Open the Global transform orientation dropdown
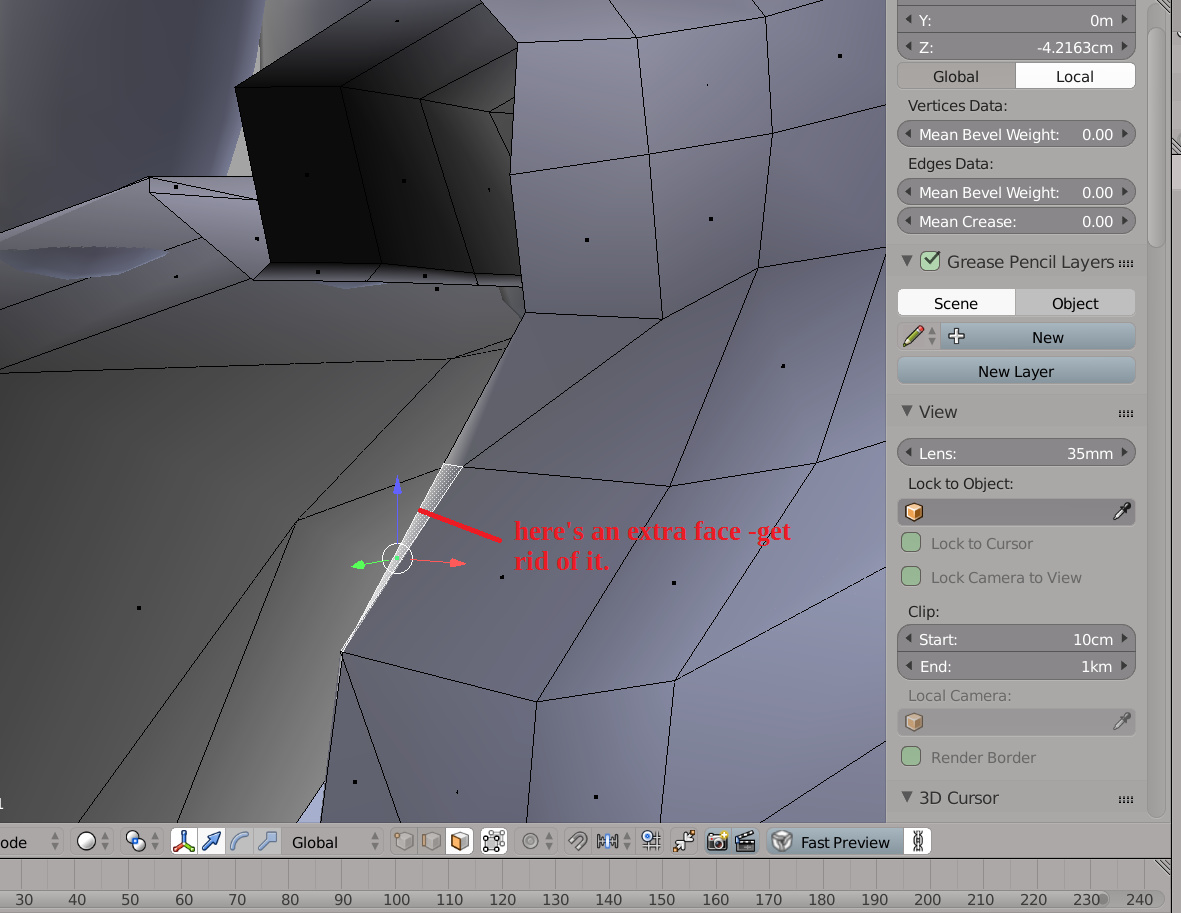The height and width of the screenshot is (913, 1181). pyautogui.click(x=334, y=841)
